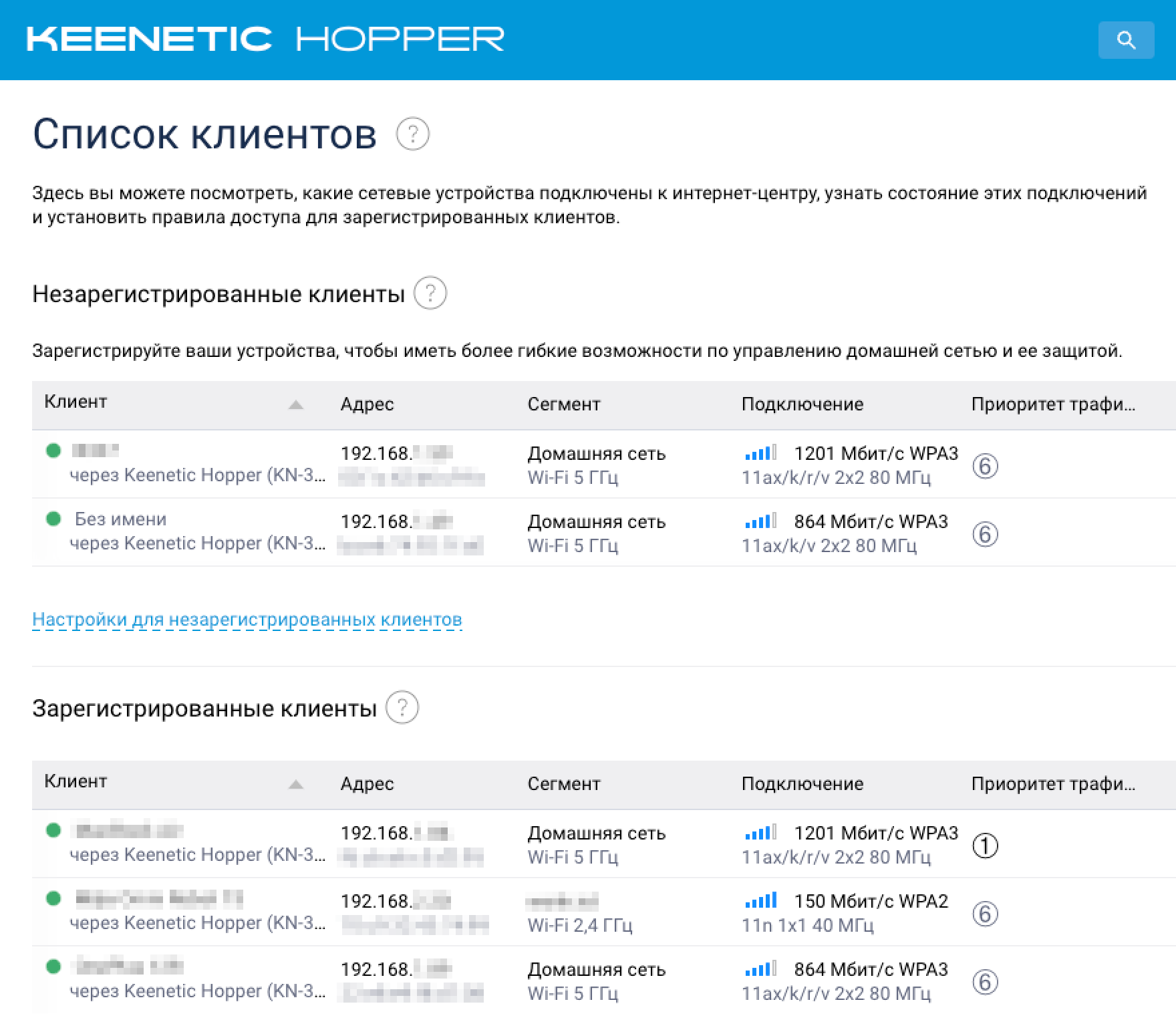1176x1032 pixels.
Task: Click 'Wi-Fi 2,4 ГГц' segment text
Action: pos(579,926)
